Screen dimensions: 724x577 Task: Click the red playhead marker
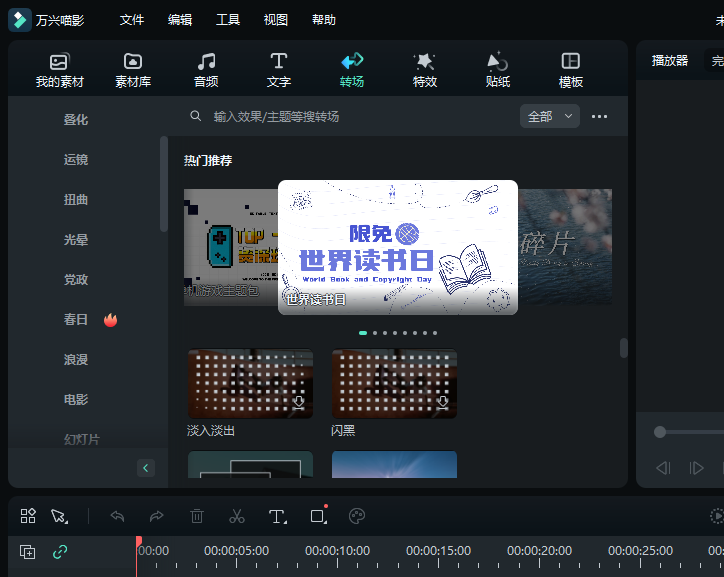139,541
